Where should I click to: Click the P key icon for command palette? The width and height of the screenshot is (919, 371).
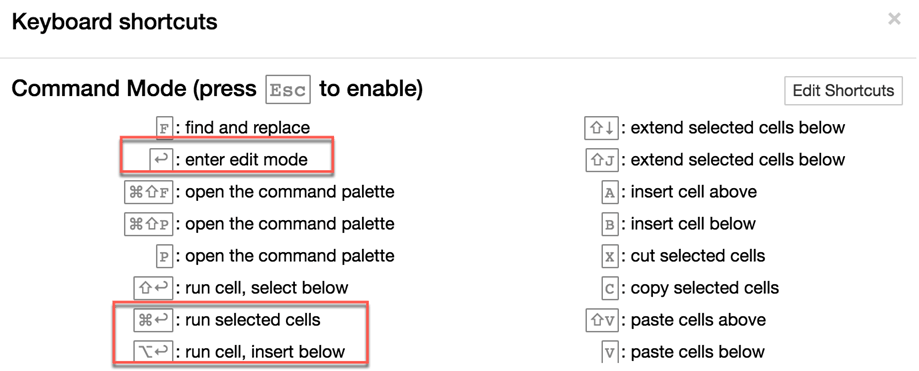click(165, 256)
